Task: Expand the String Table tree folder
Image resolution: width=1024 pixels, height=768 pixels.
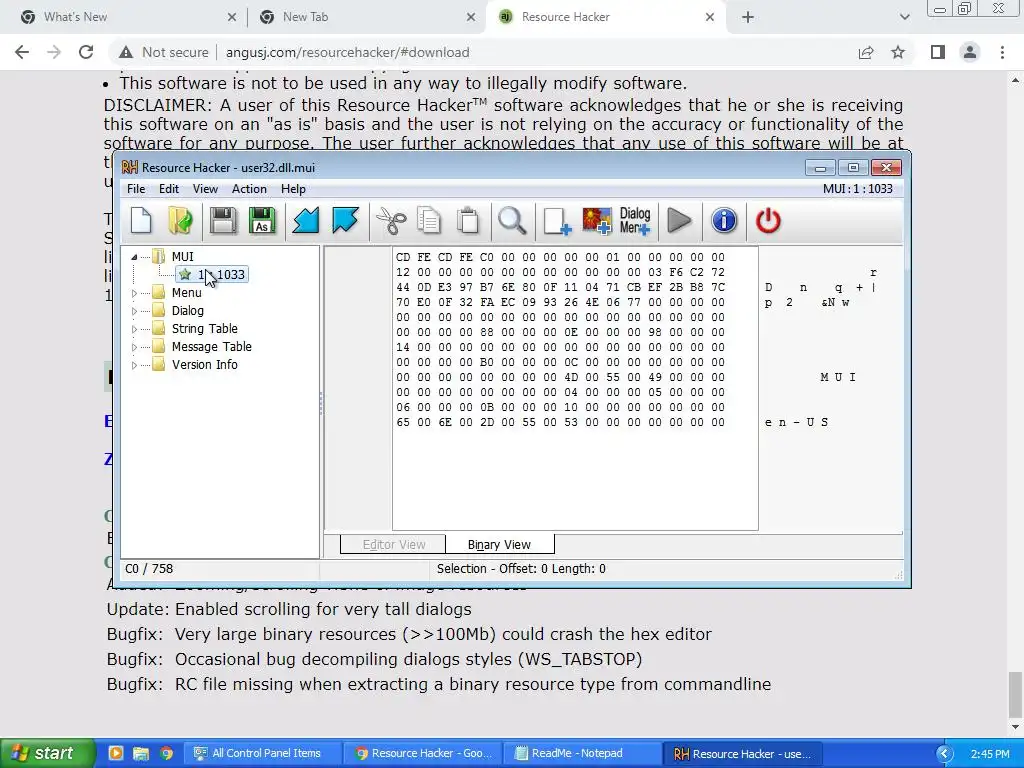Action: coord(135,329)
